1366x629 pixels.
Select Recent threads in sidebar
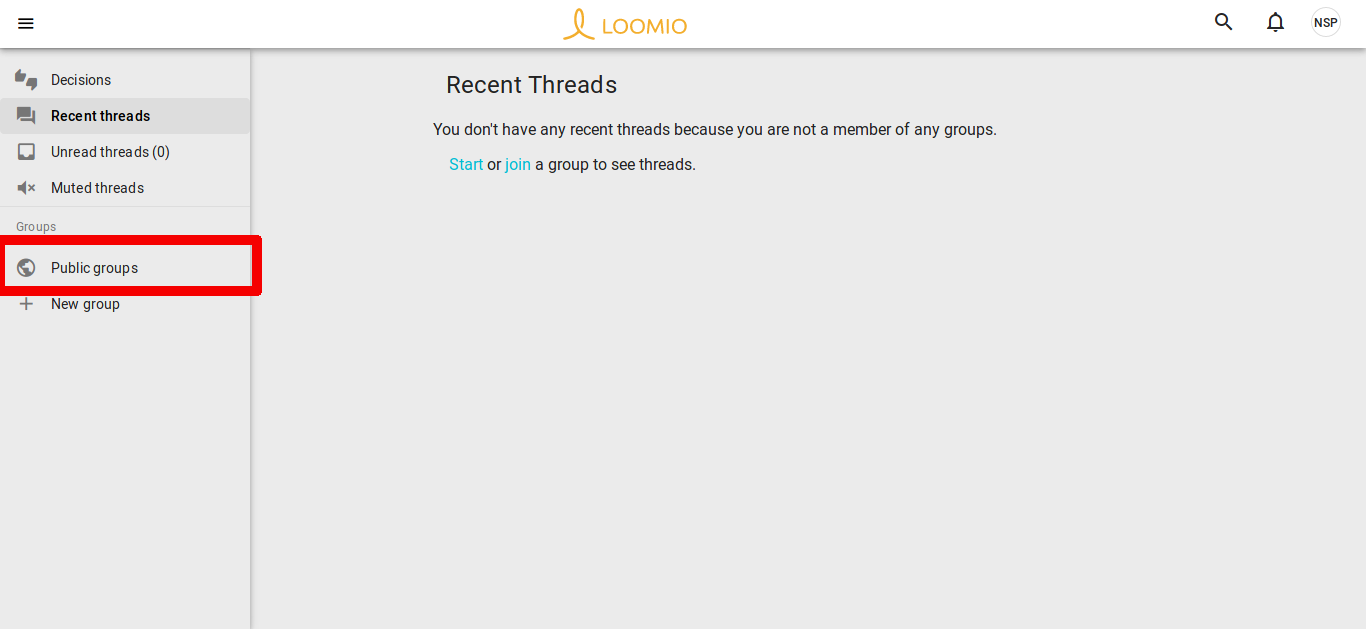click(x=100, y=116)
